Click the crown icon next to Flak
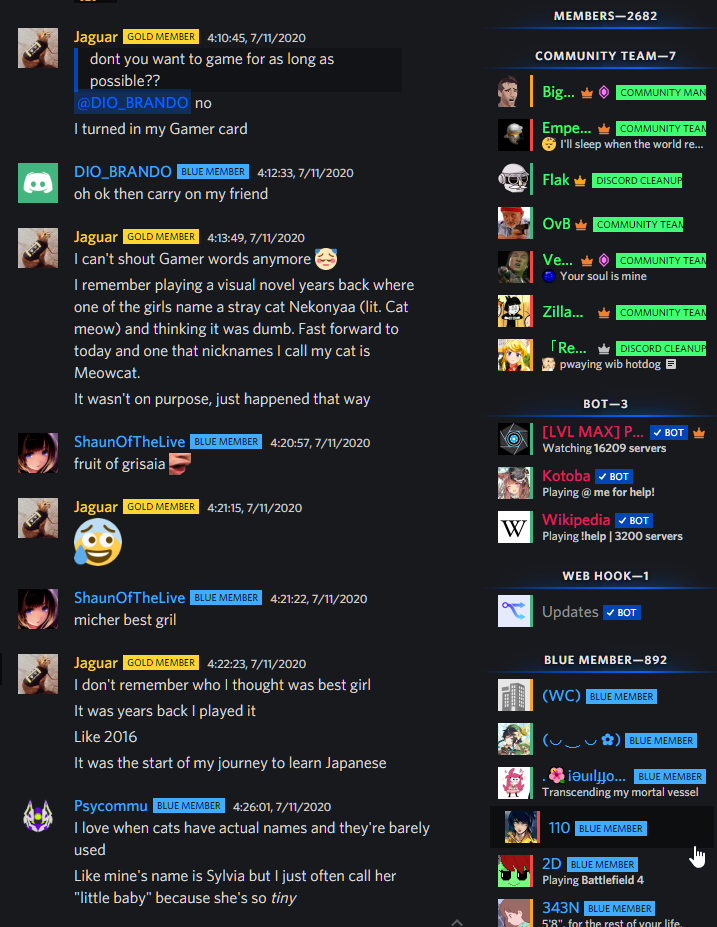The width and height of the screenshot is (717, 927). click(x=580, y=181)
